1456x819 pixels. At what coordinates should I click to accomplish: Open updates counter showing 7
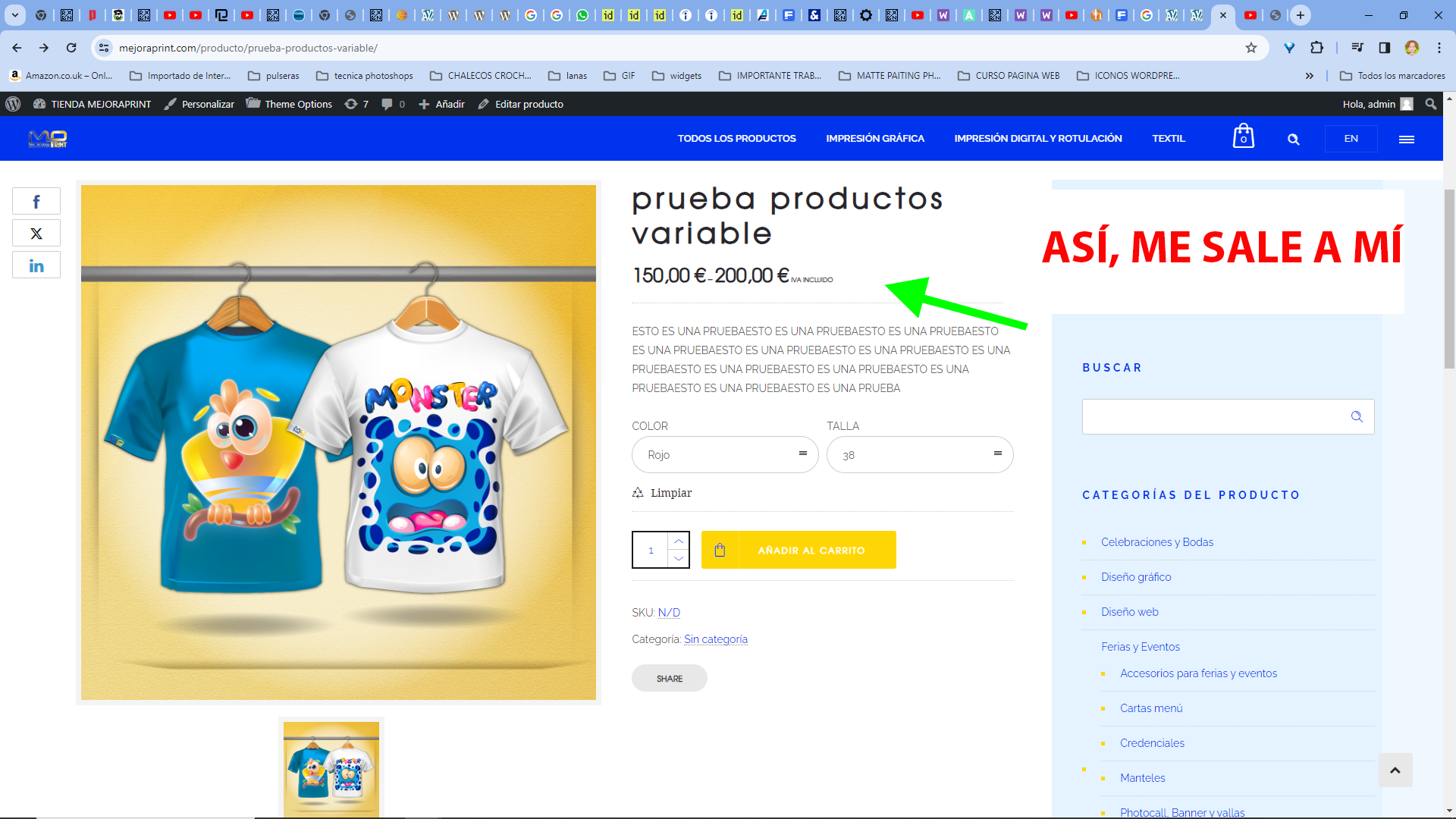click(356, 104)
